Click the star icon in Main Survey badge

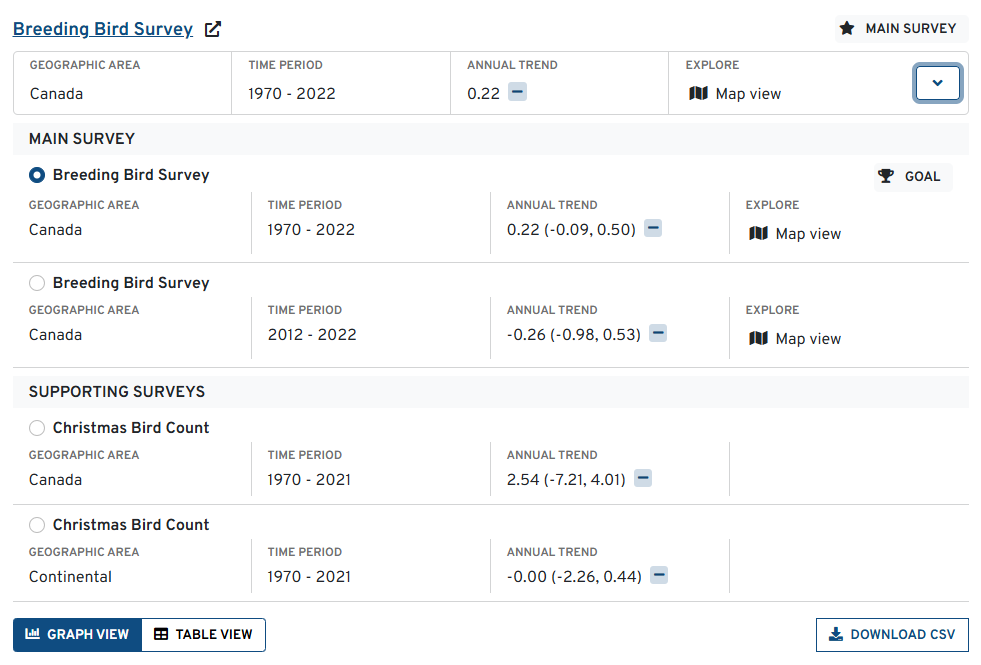(847, 28)
